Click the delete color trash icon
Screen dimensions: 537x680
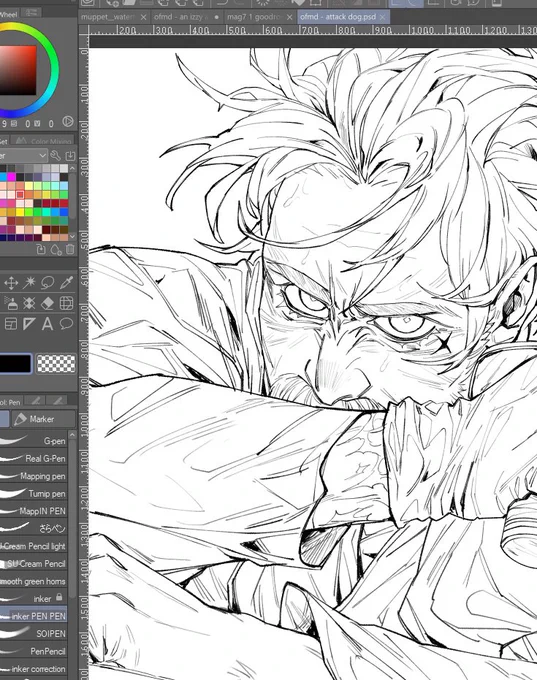(70, 249)
